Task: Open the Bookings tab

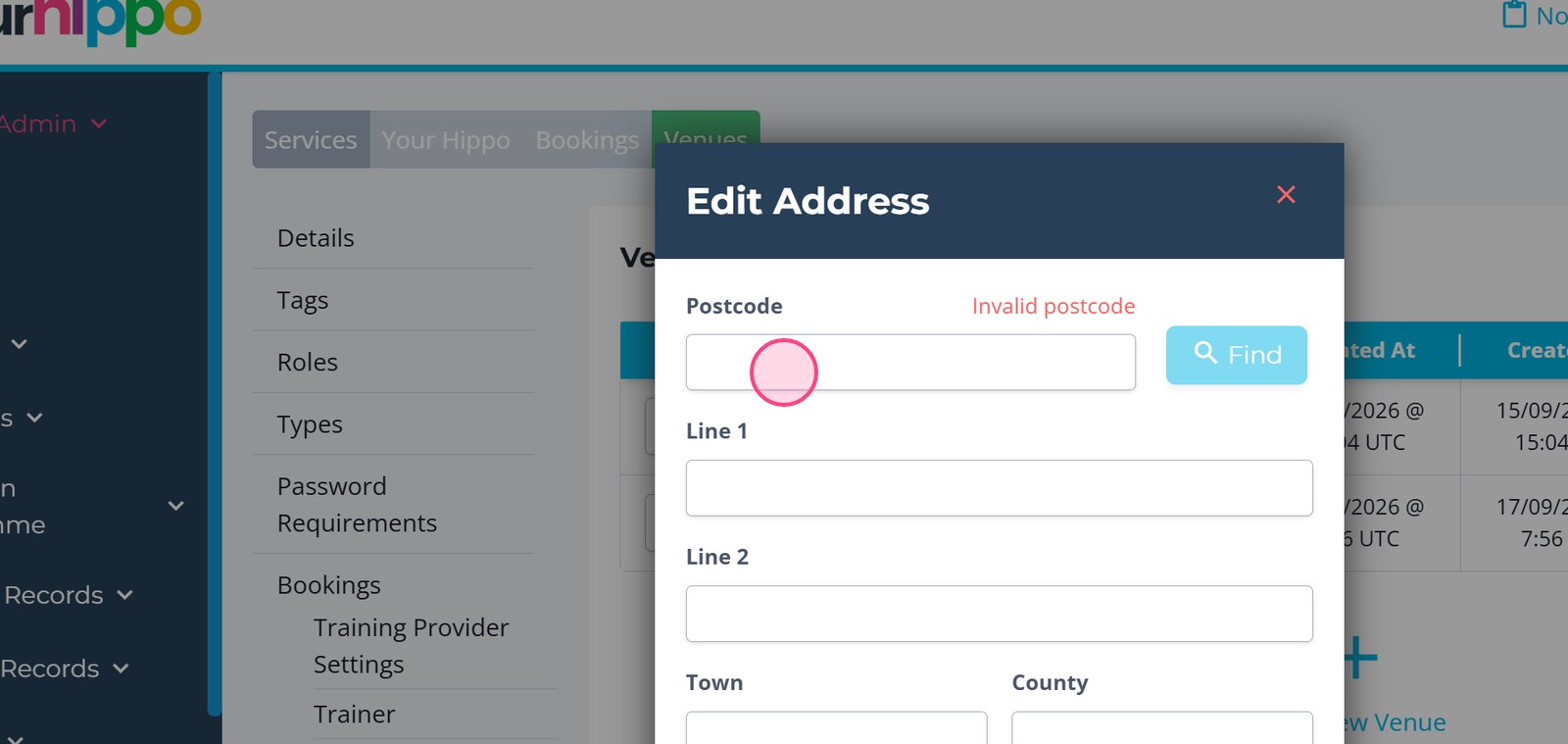Action: (x=587, y=139)
